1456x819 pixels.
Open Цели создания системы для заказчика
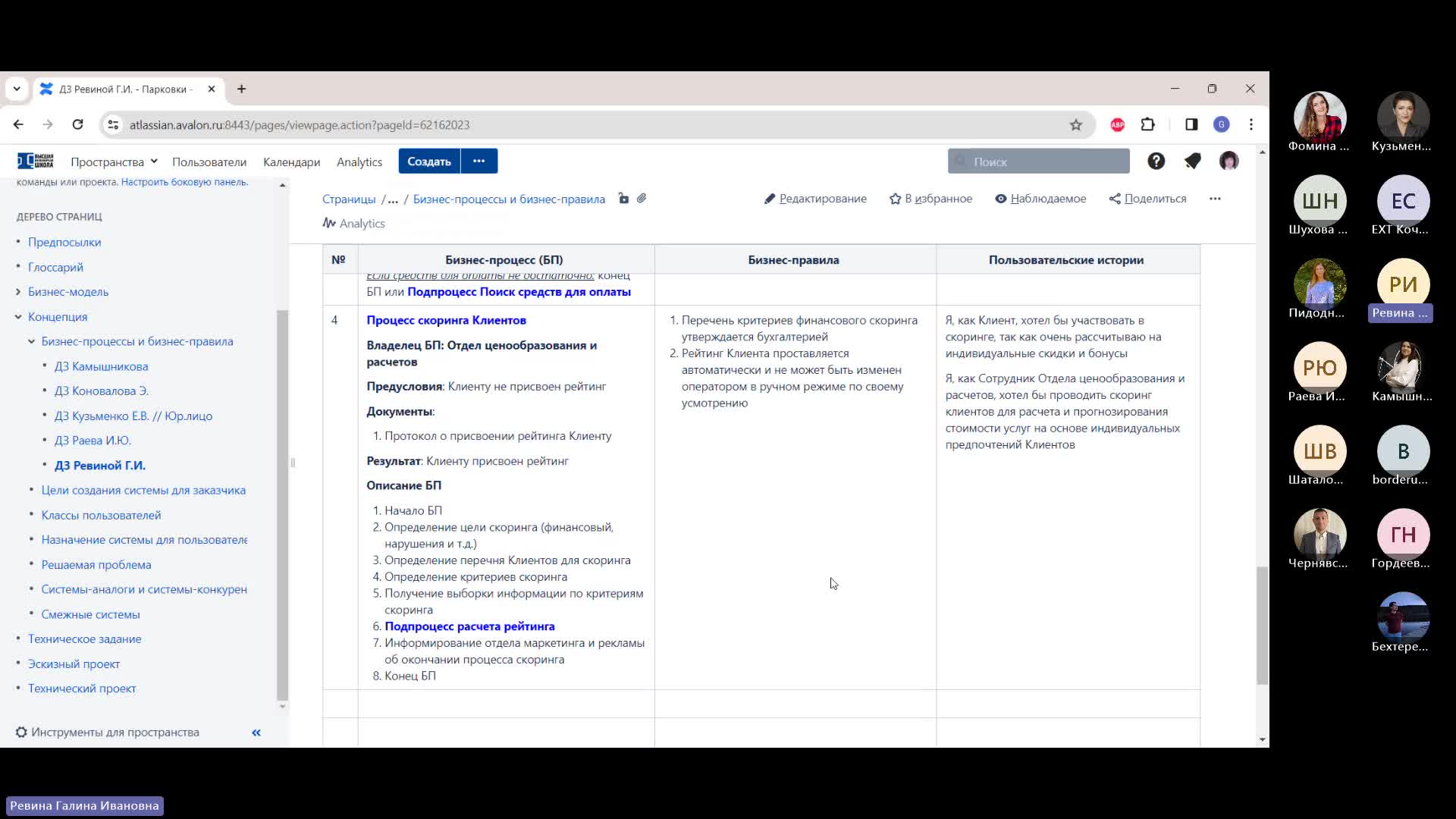coord(143,491)
